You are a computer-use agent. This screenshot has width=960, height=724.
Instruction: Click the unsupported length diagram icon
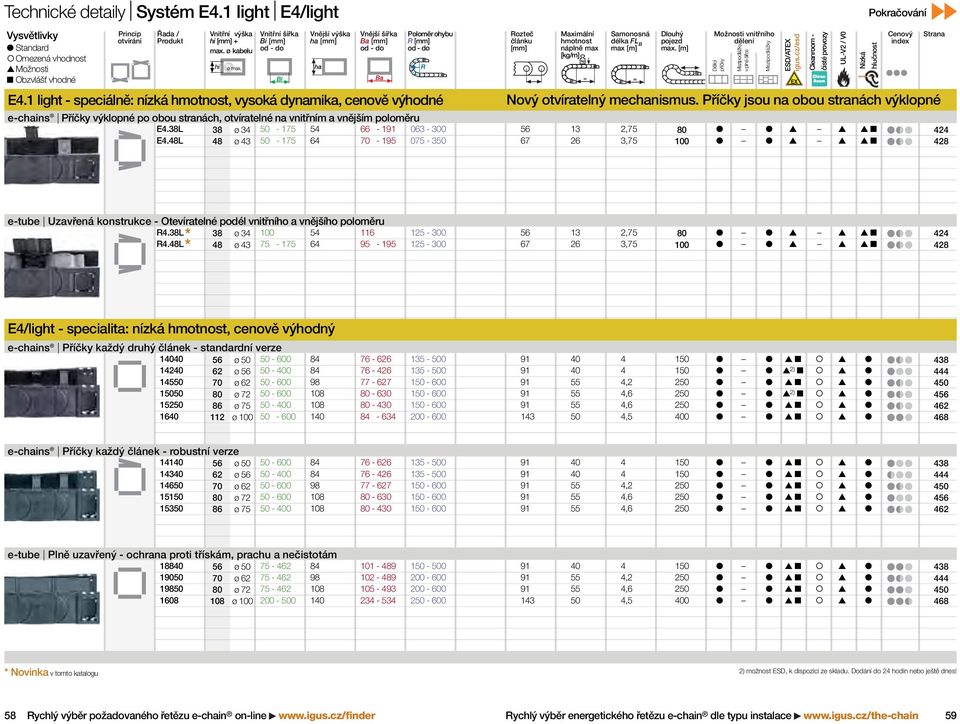click(631, 74)
